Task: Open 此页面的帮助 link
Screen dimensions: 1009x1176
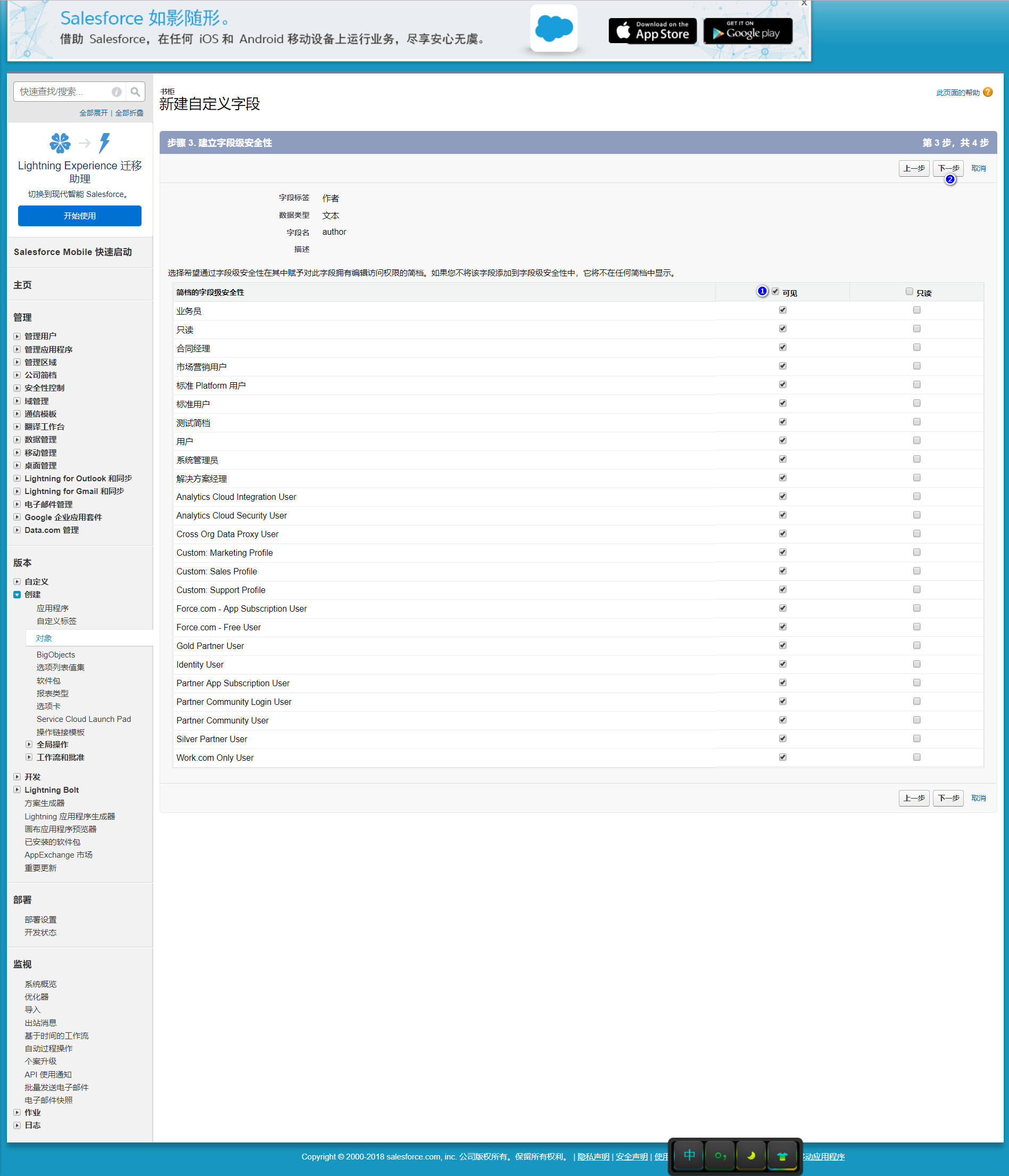Action: (x=957, y=93)
